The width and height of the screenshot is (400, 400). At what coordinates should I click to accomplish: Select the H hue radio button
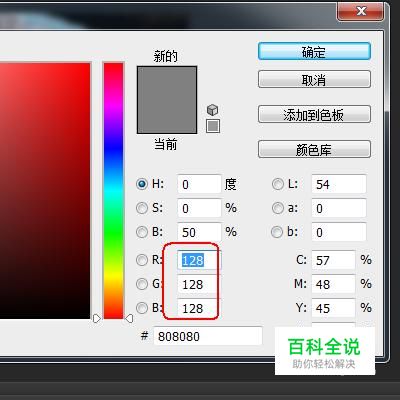142,184
